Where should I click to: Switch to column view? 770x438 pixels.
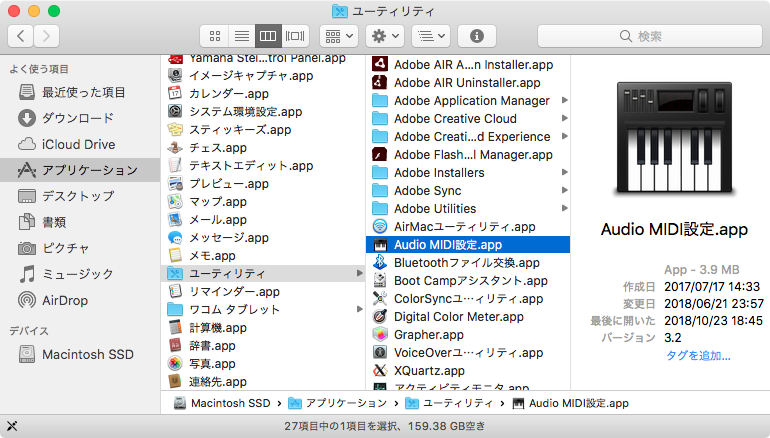click(x=268, y=36)
